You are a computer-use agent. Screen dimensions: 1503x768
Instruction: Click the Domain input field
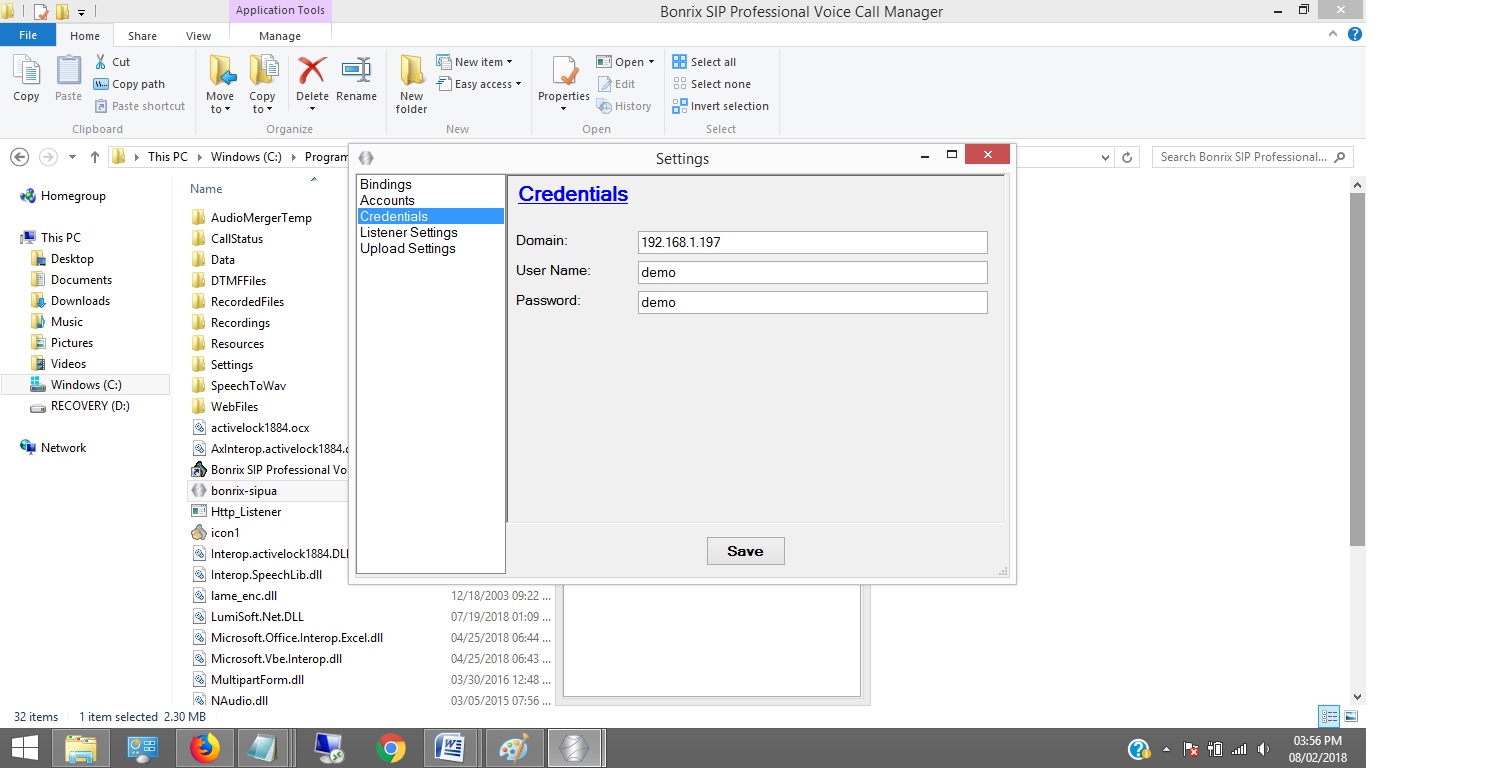click(812, 242)
